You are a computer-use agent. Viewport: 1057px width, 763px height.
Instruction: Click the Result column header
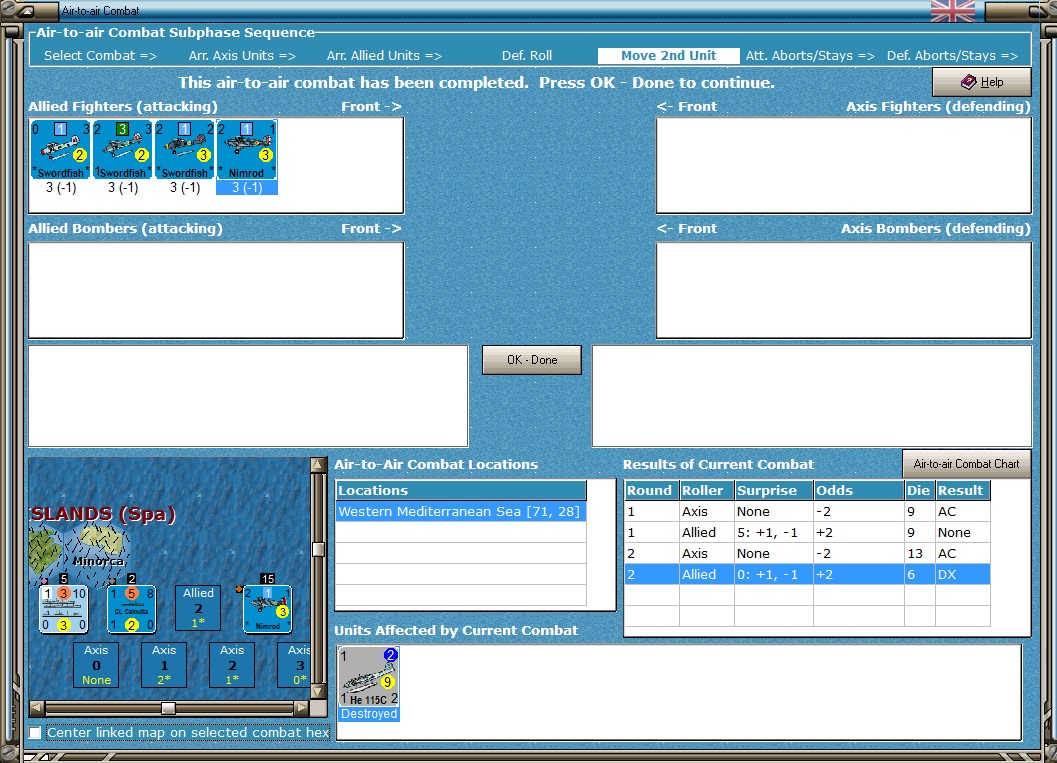pyautogui.click(x=963, y=490)
